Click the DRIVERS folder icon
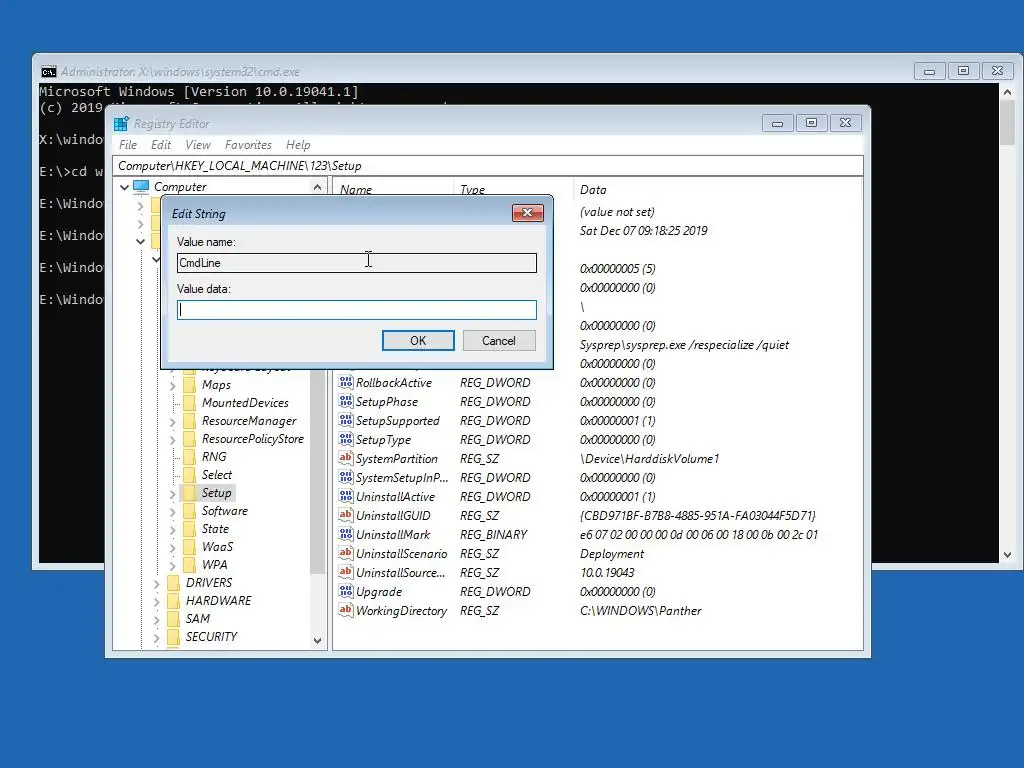The height and width of the screenshot is (768, 1024). tap(174, 583)
